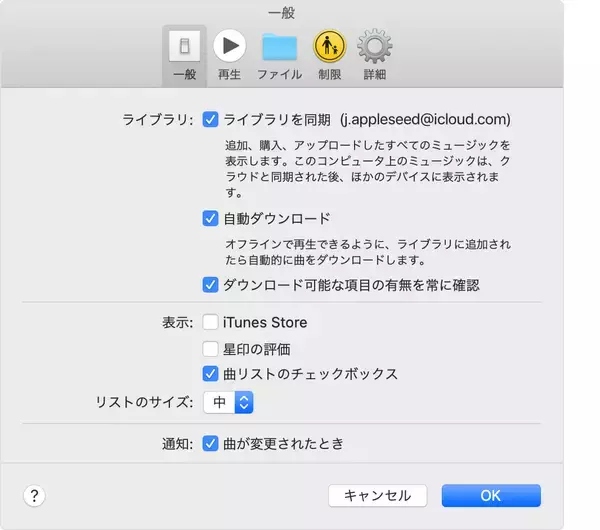Click the 自動ダウンロード description text starting オフラインで再生
Image resolution: width=600 pixels, height=530 pixels.
(368, 252)
